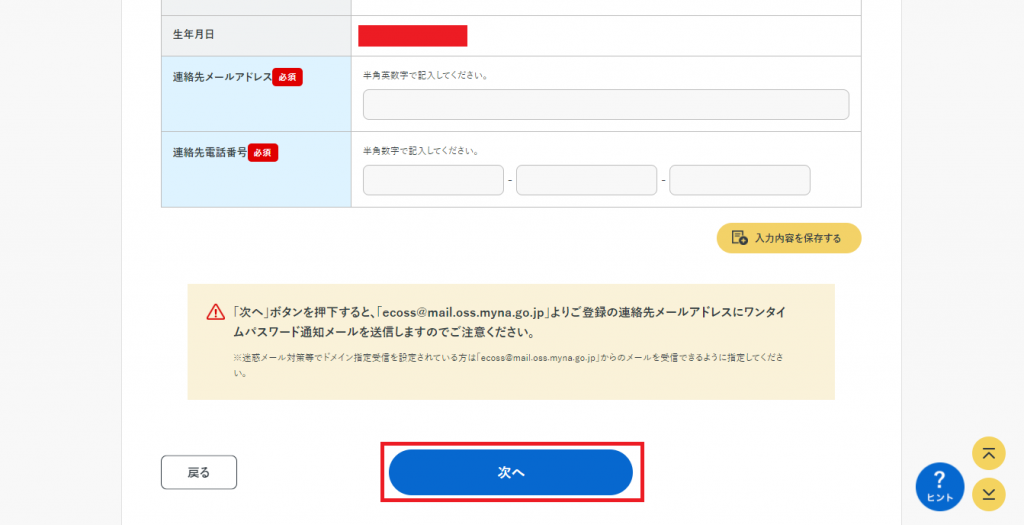
Task: Select the last phone number box
Action: (740, 180)
